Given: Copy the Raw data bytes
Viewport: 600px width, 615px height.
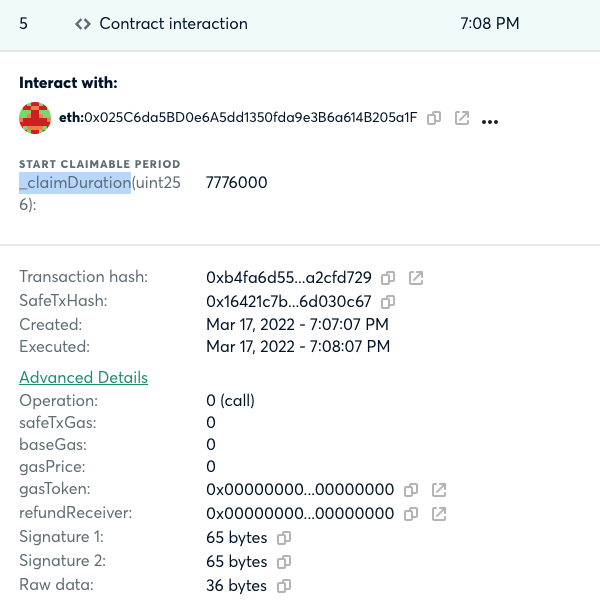Looking at the screenshot, I should point(284,586).
